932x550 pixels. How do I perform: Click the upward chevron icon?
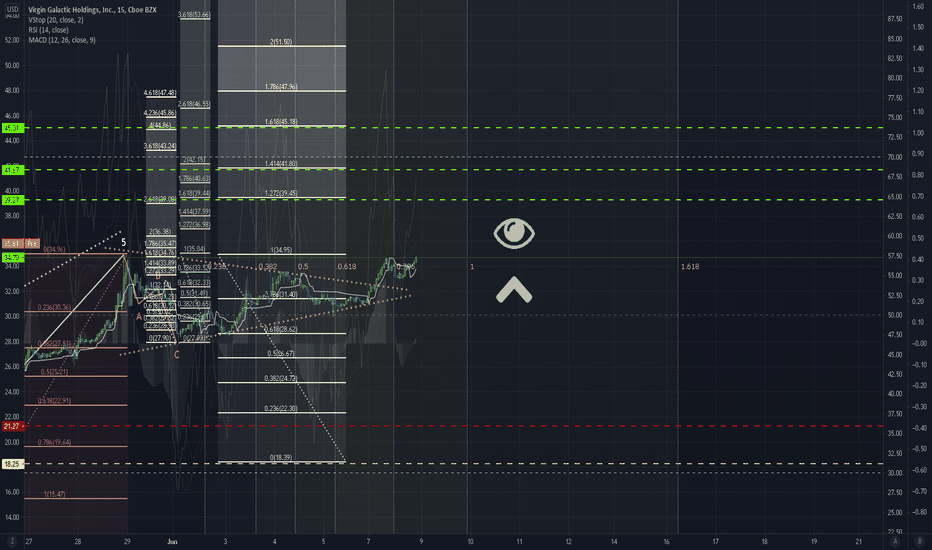pyautogui.click(x=514, y=290)
